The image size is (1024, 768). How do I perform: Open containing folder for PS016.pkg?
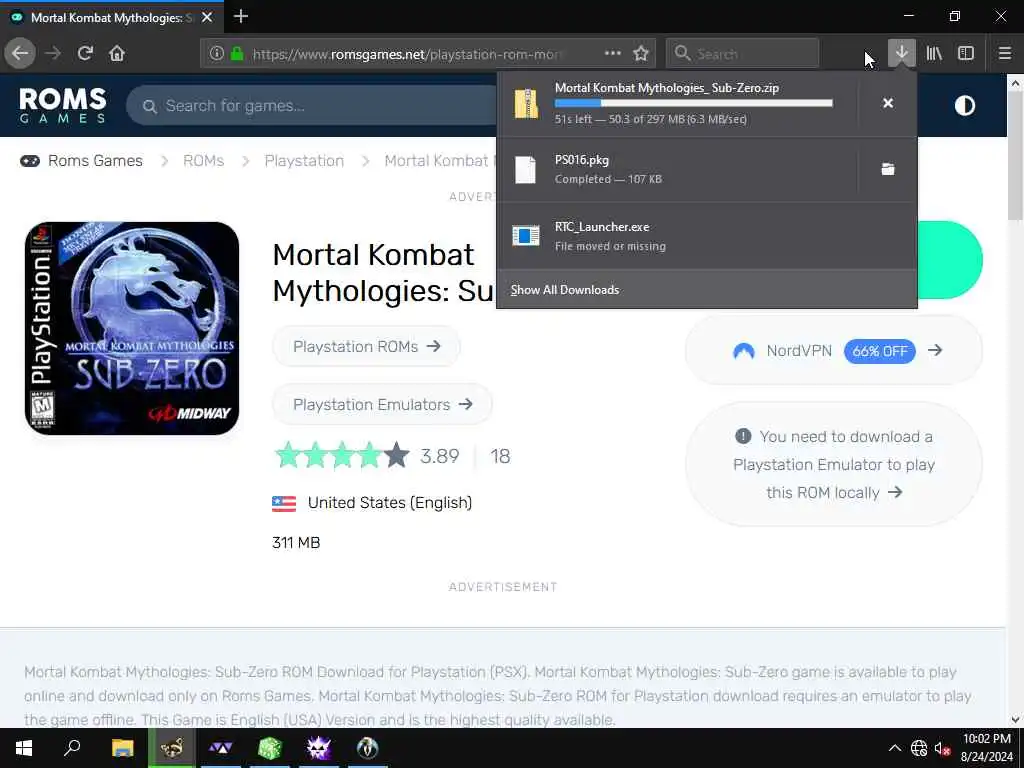tap(888, 169)
